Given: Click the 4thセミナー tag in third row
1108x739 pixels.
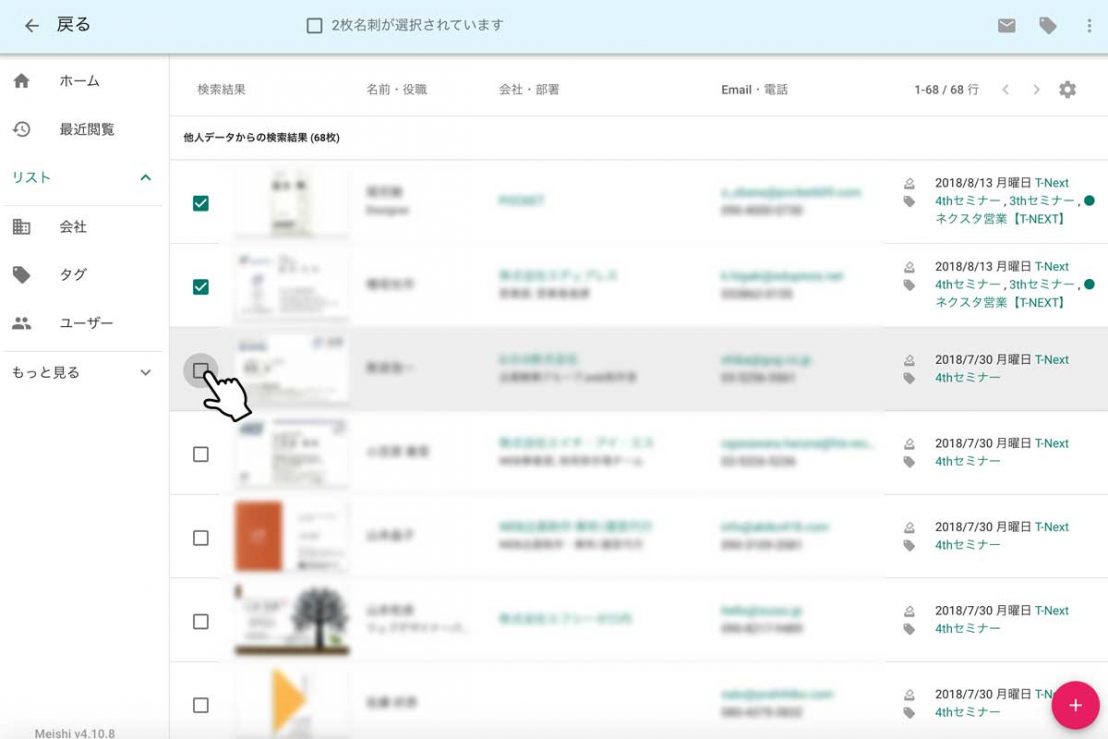Looking at the screenshot, I should pyautogui.click(x=967, y=378).
